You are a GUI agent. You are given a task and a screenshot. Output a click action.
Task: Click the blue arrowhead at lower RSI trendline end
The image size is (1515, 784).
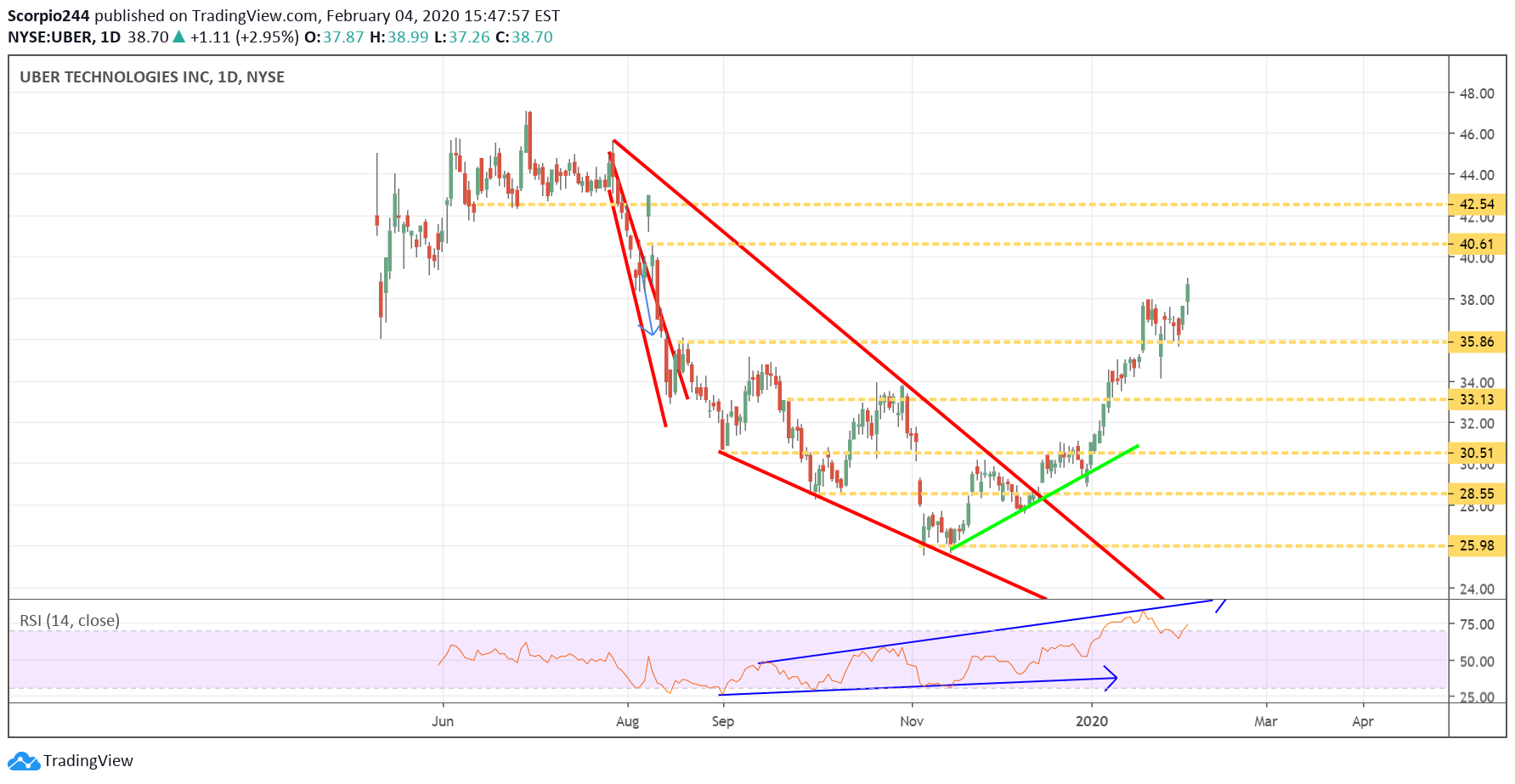pos(1110,678)
